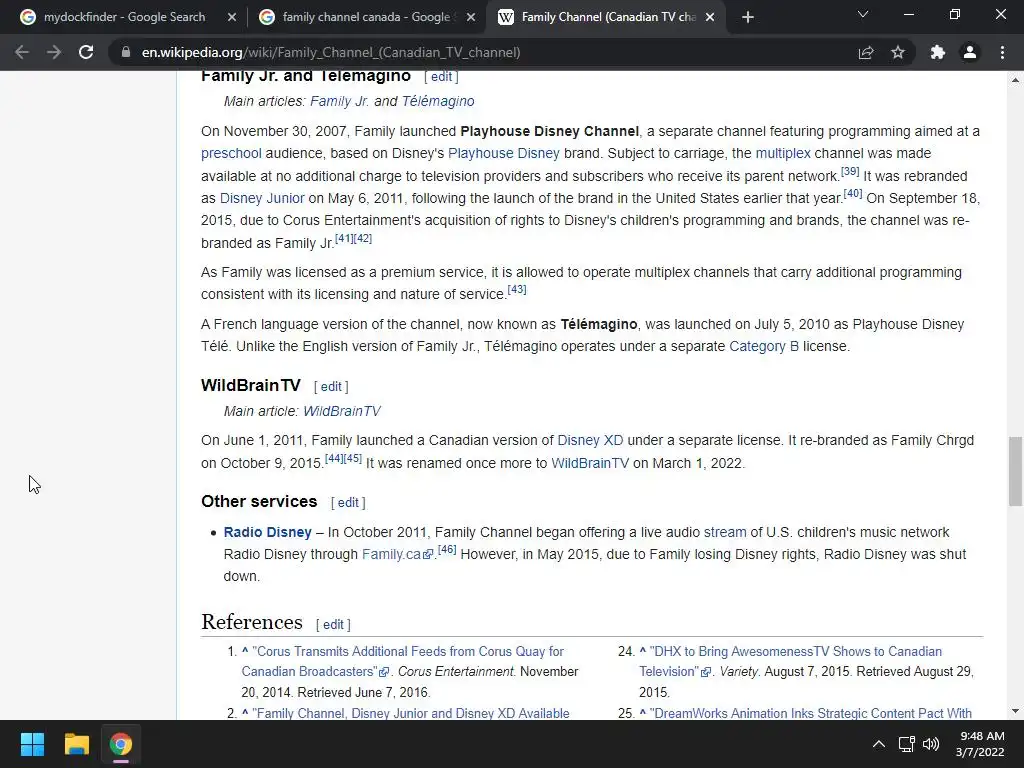This screenshot has width=1024, height=768.
Task: Reload the Wikipedia page
Action: [x=86, y=52]
